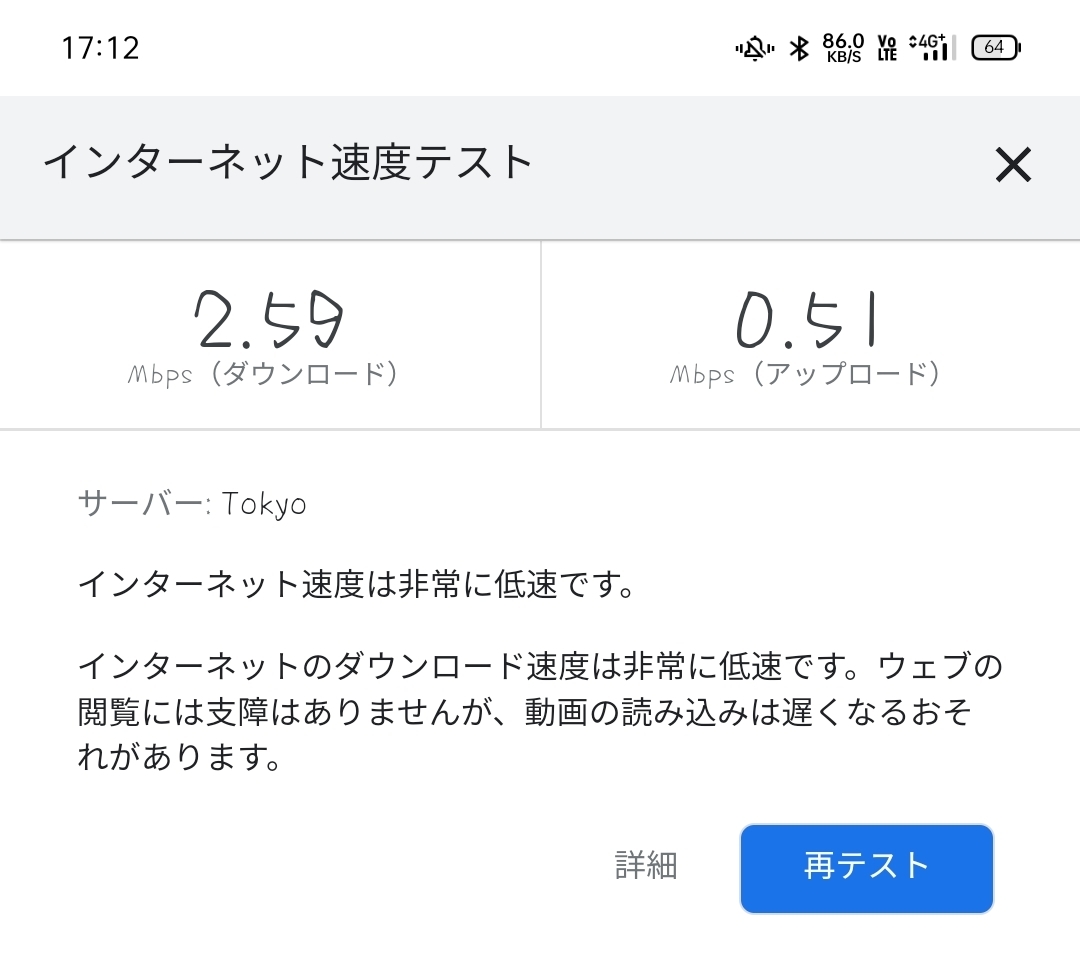Tap the インターネット速度は非常に低速です summary line
1080x953 pixels.
[x=357, y=583]
